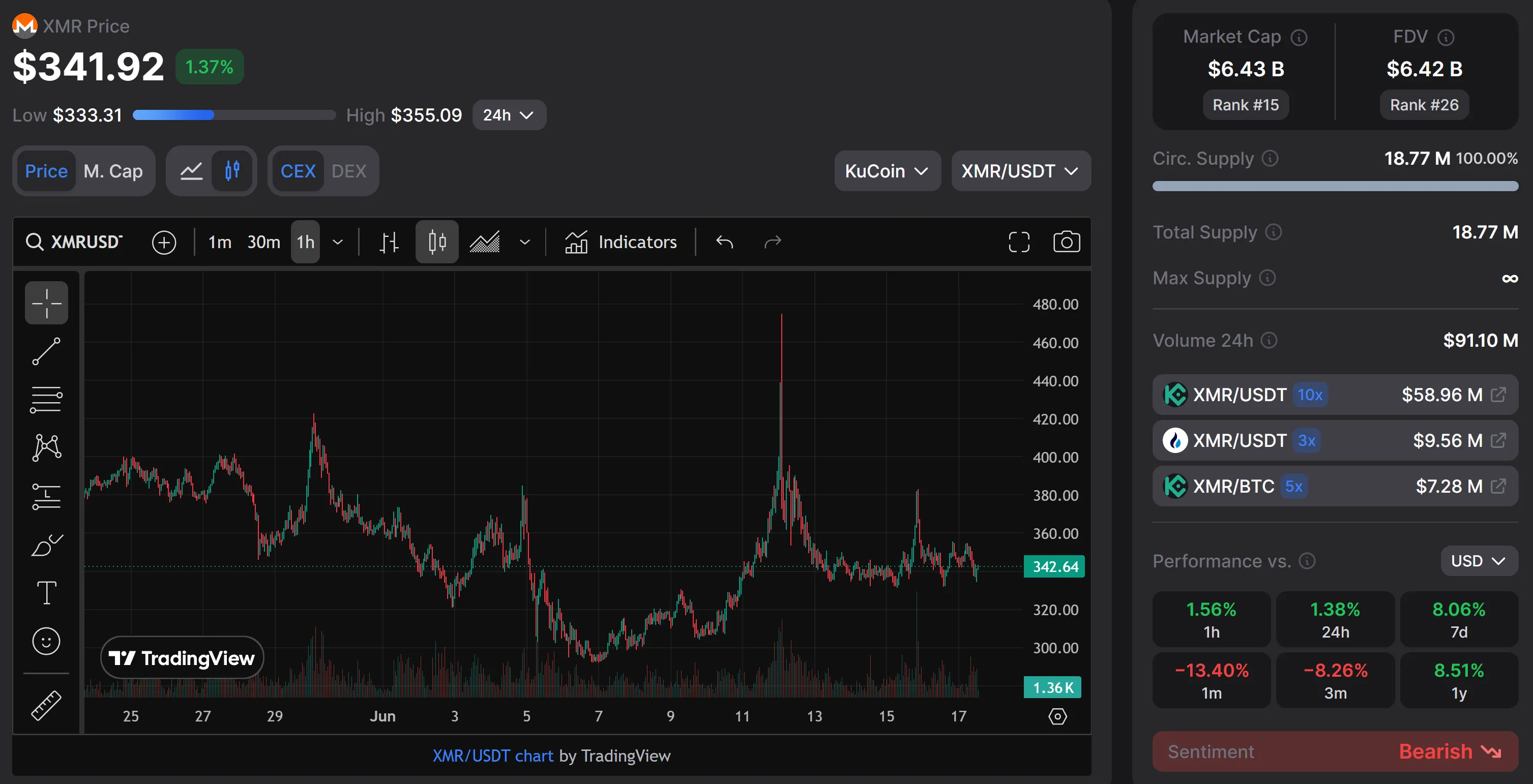The height and width of the screenshot is (784, 1533).
Task: Switch chart to bars style
Action: [389, 242]
